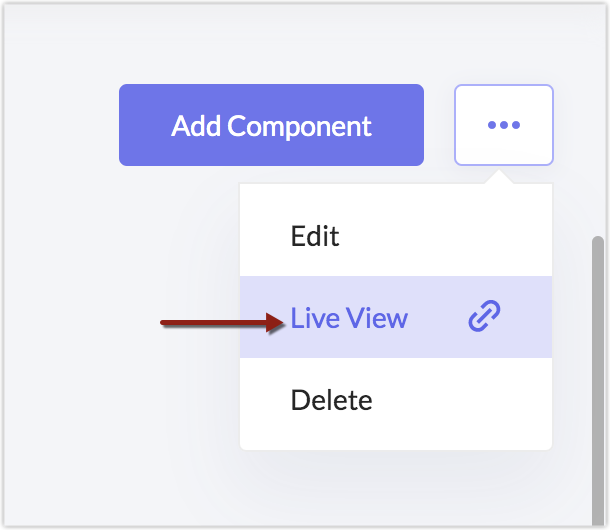Add a new component
Image resolution: width=610 pixels, height=530 pixels.
271,125
